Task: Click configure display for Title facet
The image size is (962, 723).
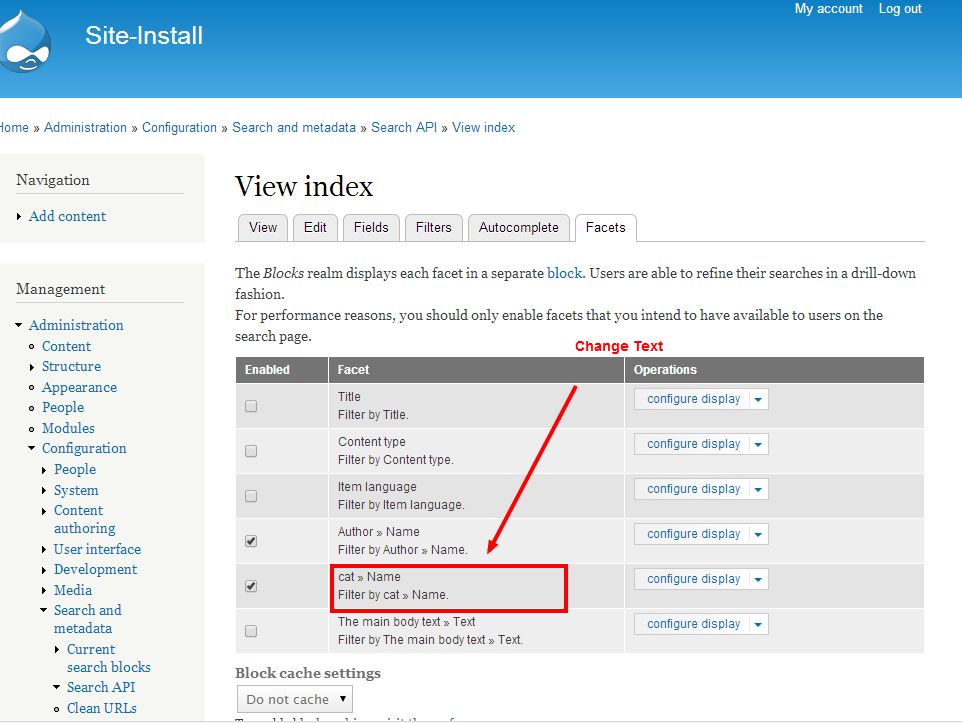Action: [693, 399]
